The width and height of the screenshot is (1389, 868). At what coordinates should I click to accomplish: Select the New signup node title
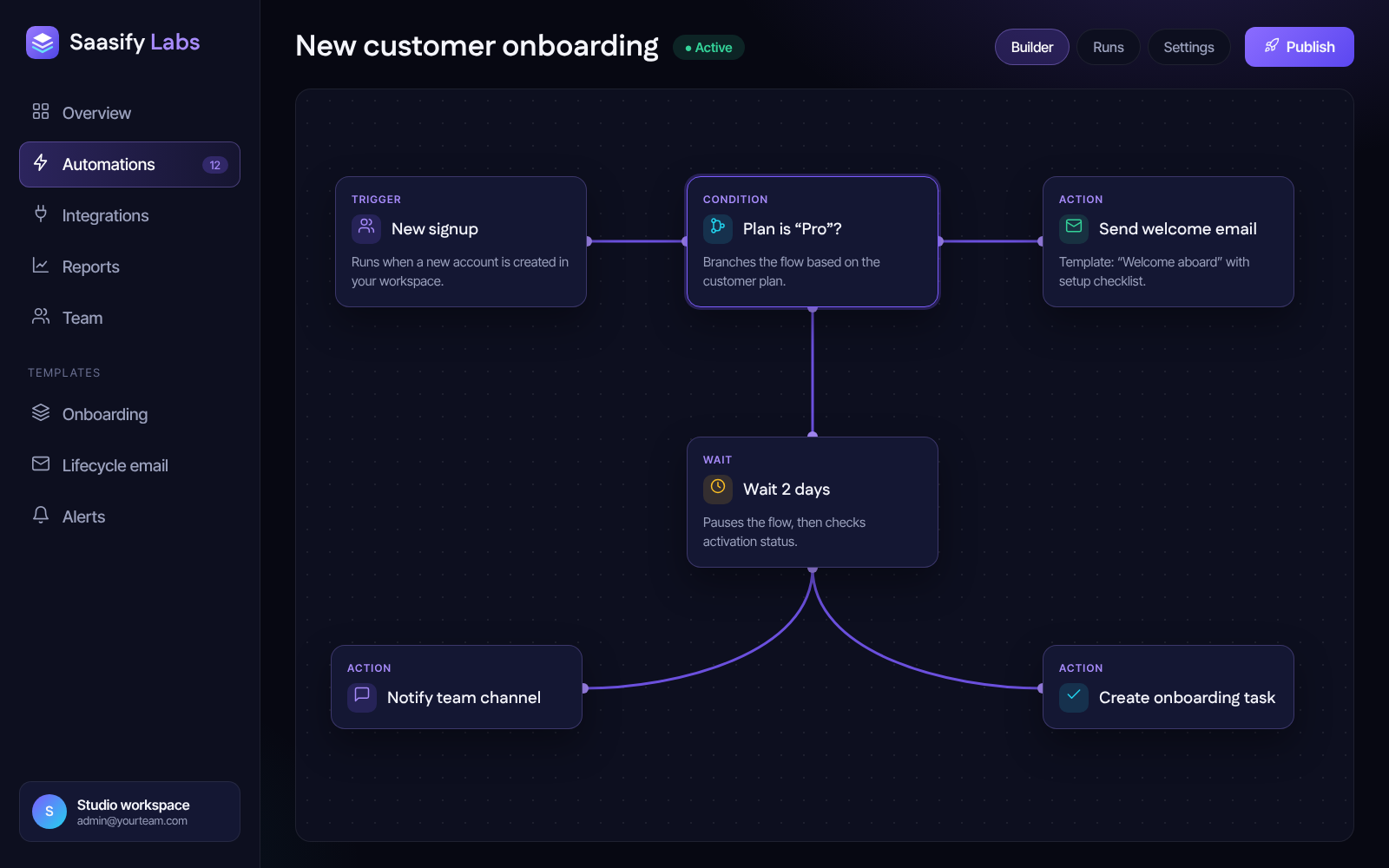[x=435, y=228]
